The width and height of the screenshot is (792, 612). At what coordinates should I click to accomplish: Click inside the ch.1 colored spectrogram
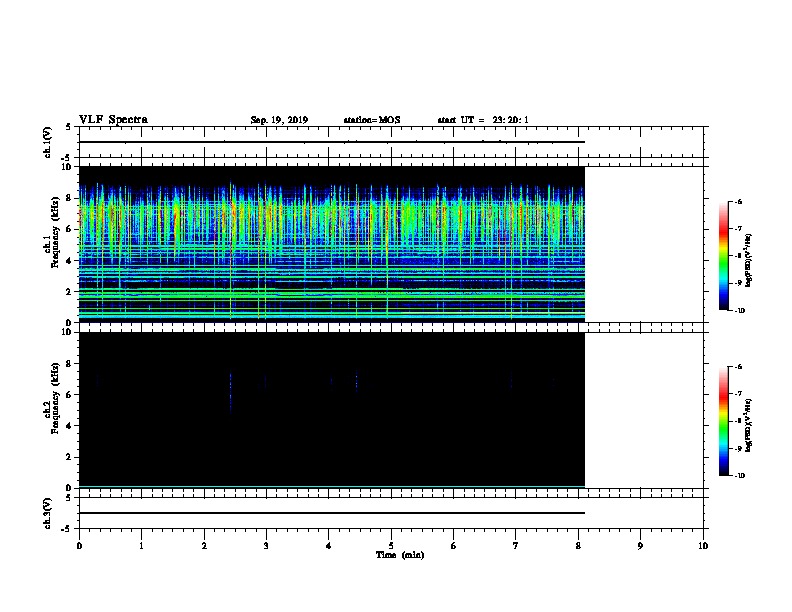pyautogui.click(x=332, y=244)
